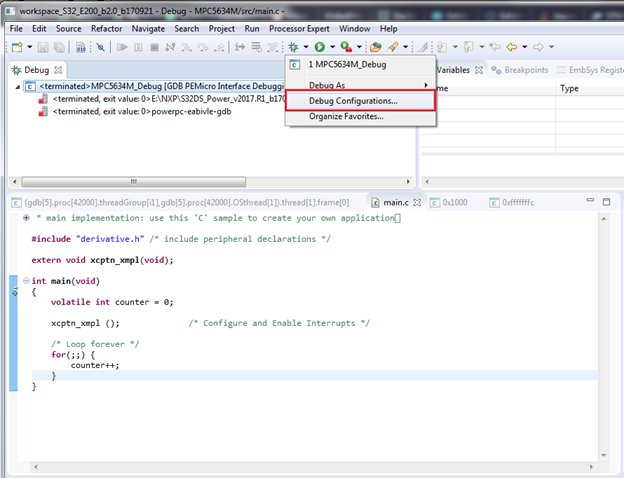The width and height of the screenshot is (624, 478).
Task: Choose Debug Configurations... menu entry
Action: [x=361, y=101]
